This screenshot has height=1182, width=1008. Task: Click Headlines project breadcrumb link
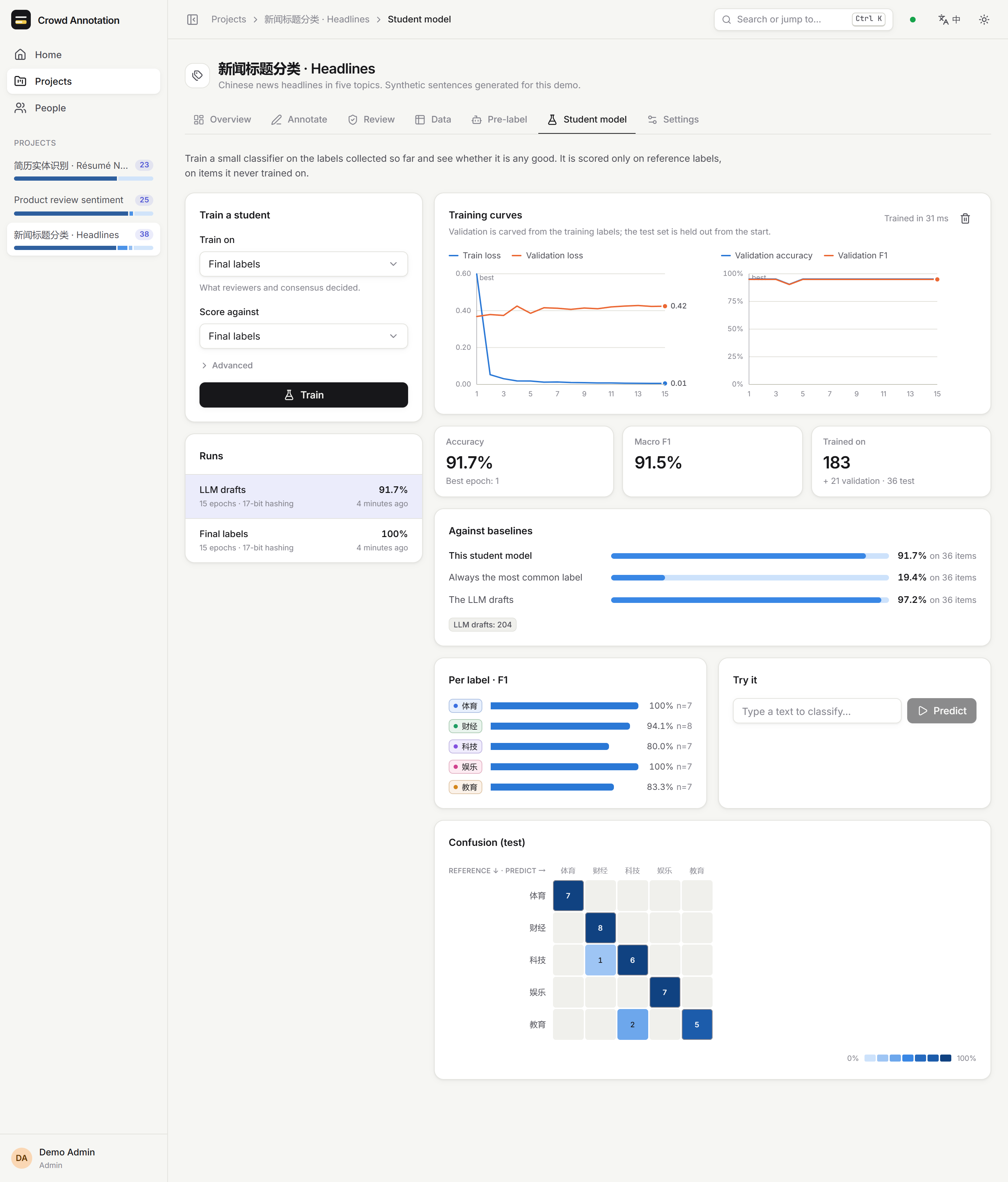click(316, 19)
